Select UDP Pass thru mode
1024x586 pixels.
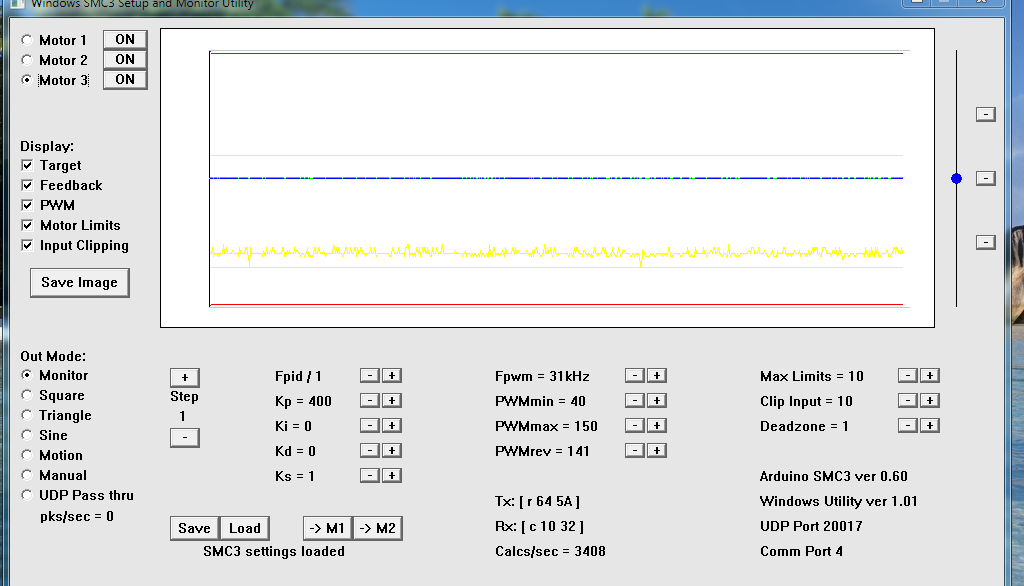click(x=27, y=495)
